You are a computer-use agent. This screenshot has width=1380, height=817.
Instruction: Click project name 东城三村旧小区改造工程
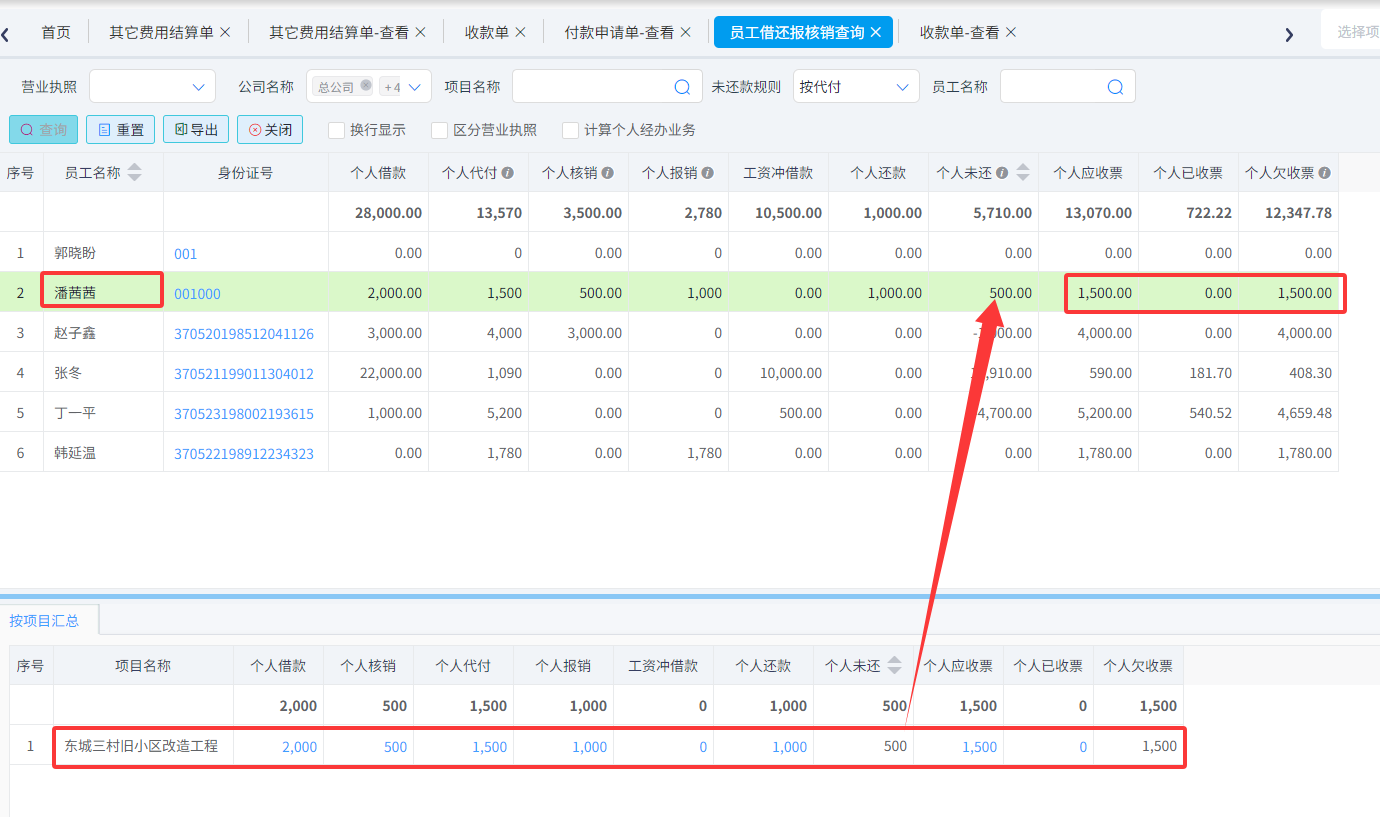pyautogui.click(x=141, y=746)
